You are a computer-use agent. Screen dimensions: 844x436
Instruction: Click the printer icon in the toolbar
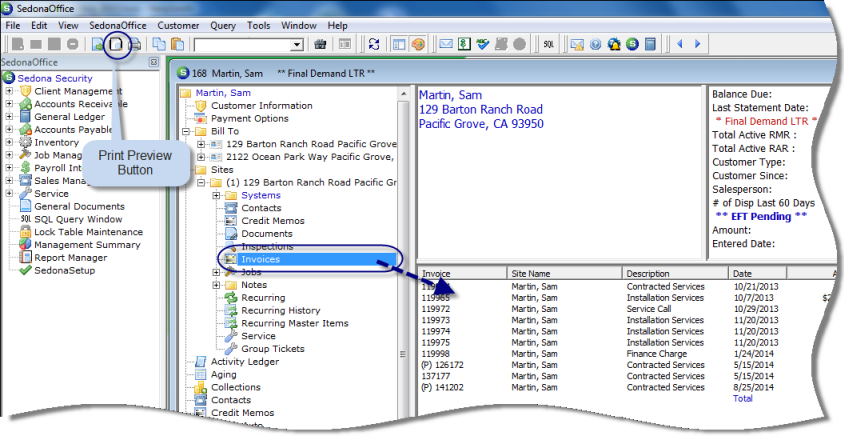(x=133, y=44)
